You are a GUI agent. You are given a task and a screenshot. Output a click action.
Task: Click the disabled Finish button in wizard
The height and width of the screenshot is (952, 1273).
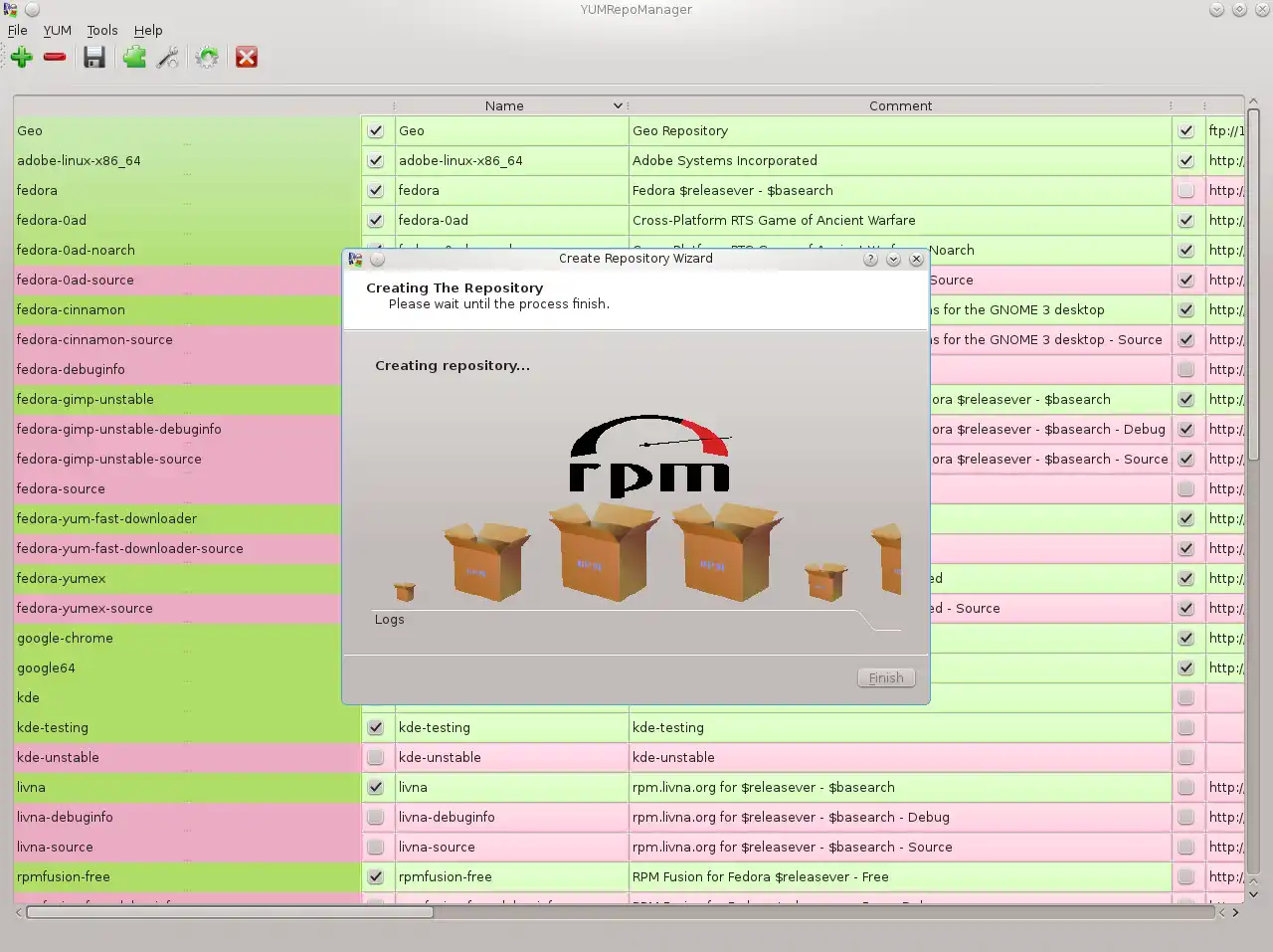pyautogui.click(x=886, y=677)
